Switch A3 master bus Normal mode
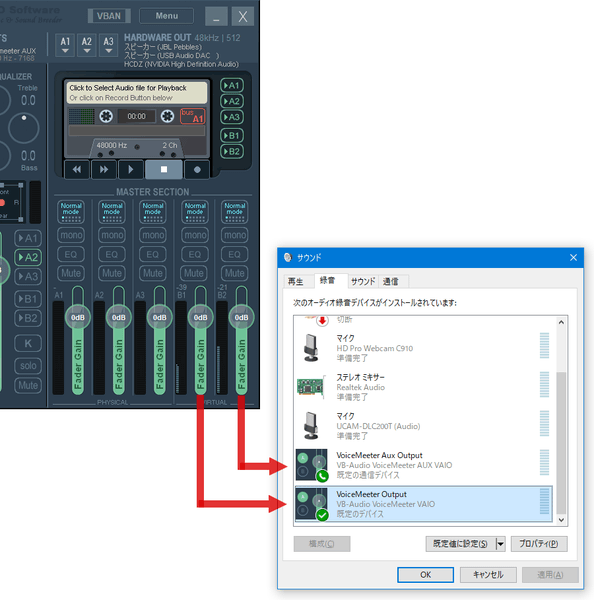The image size is (594, 600). (x=153, y=212)
